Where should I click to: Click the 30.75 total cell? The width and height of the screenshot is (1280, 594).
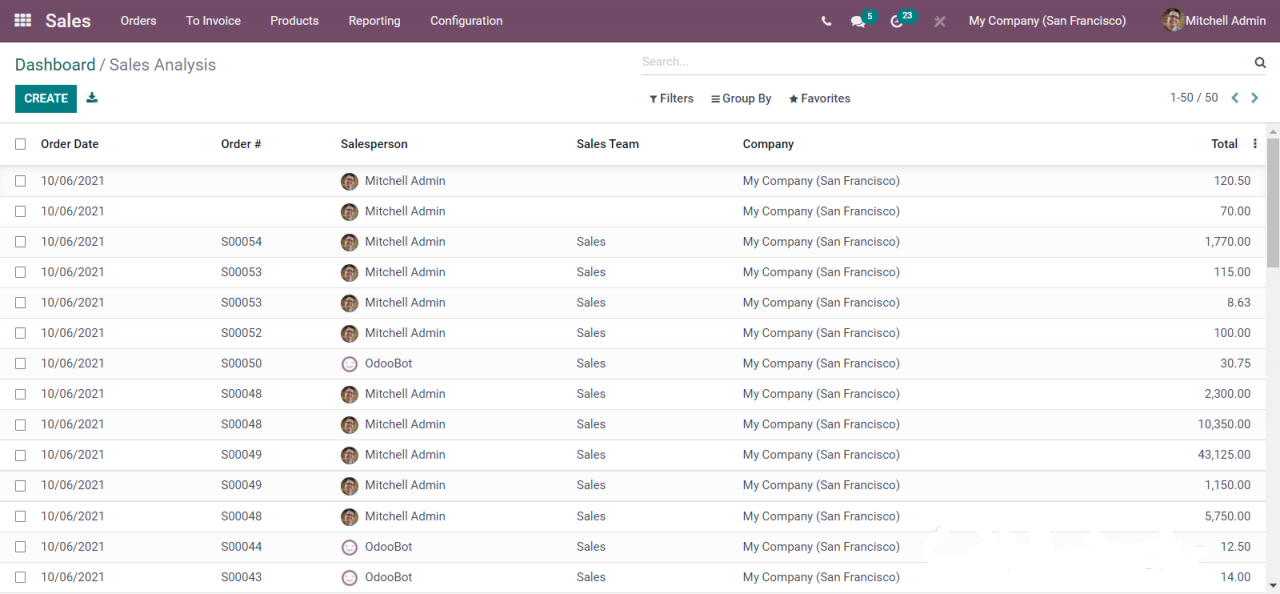1235,363
